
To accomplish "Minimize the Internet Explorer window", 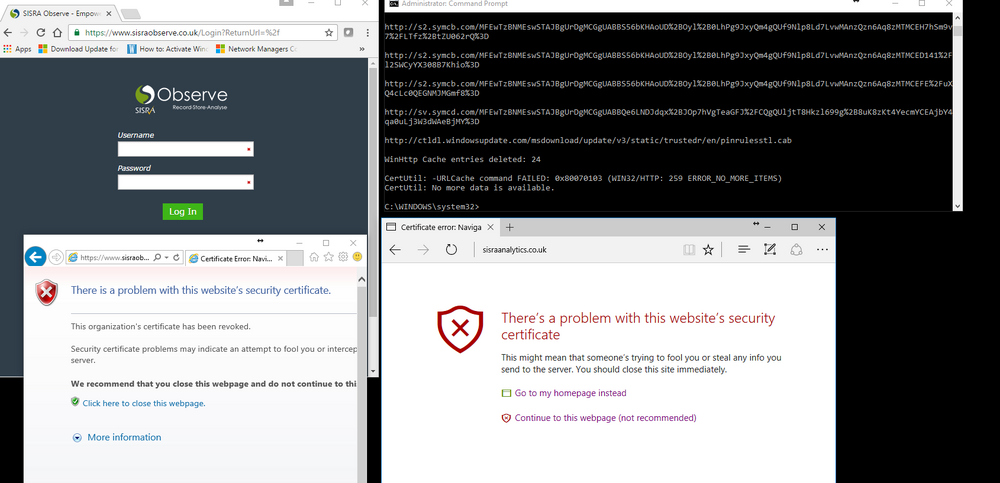I will (299, 243).
